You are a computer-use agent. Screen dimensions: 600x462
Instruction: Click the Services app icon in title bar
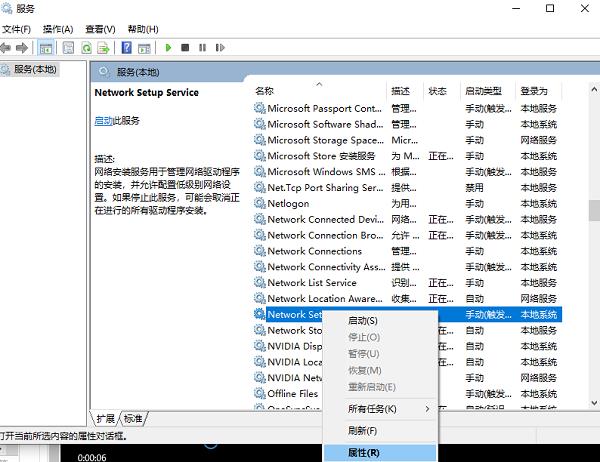click(x=7, y=8)
